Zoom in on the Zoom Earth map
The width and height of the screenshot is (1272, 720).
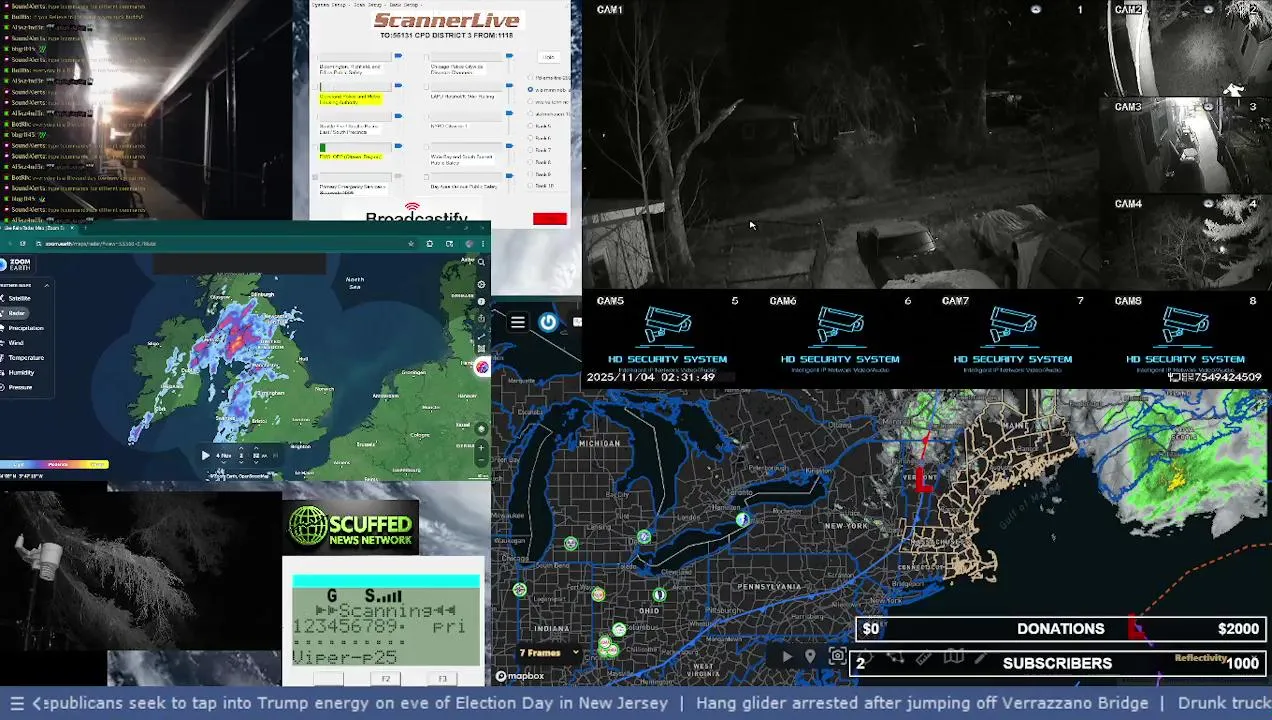coord(481,448)
